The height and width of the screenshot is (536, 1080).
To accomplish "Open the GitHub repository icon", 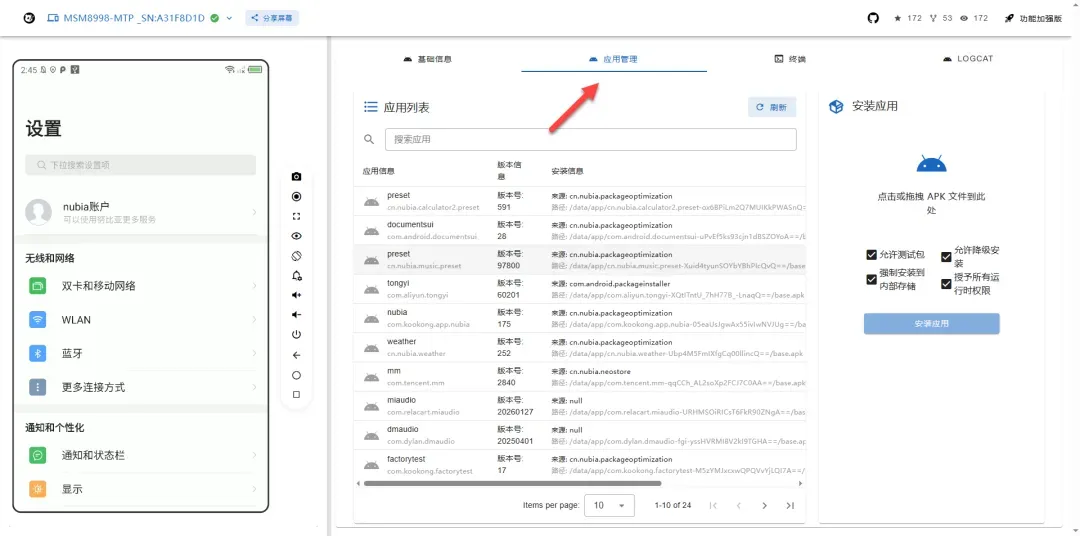I will coord(873,18).
